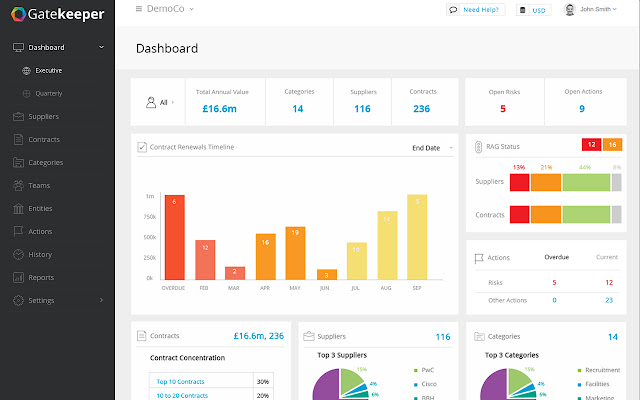640x400 pixels.
Task: Collapse the Dashboard sidebar section chevron
Action: point(101,47)
